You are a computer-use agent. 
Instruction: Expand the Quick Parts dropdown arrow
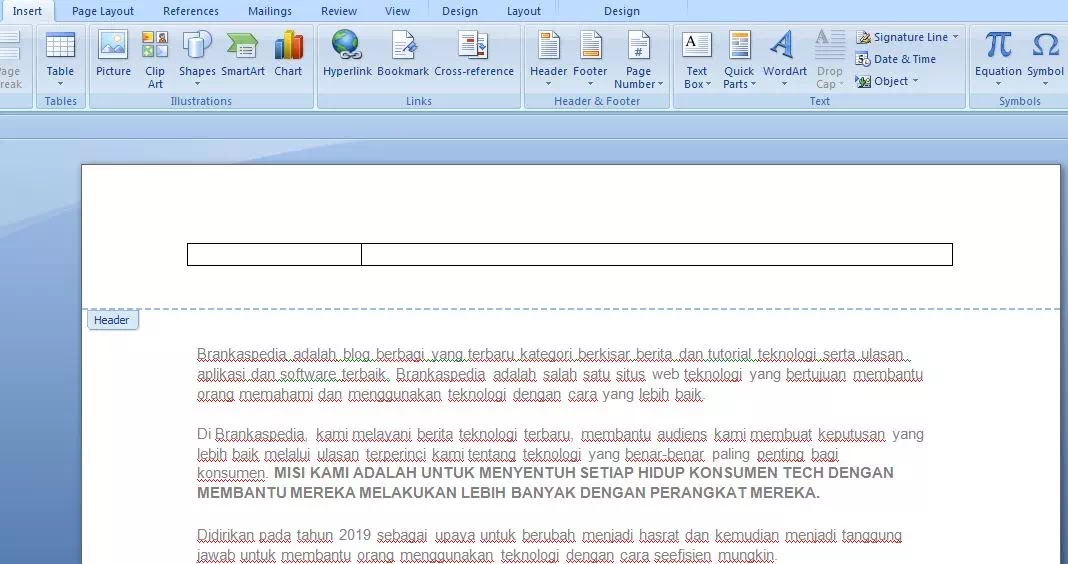753,84
